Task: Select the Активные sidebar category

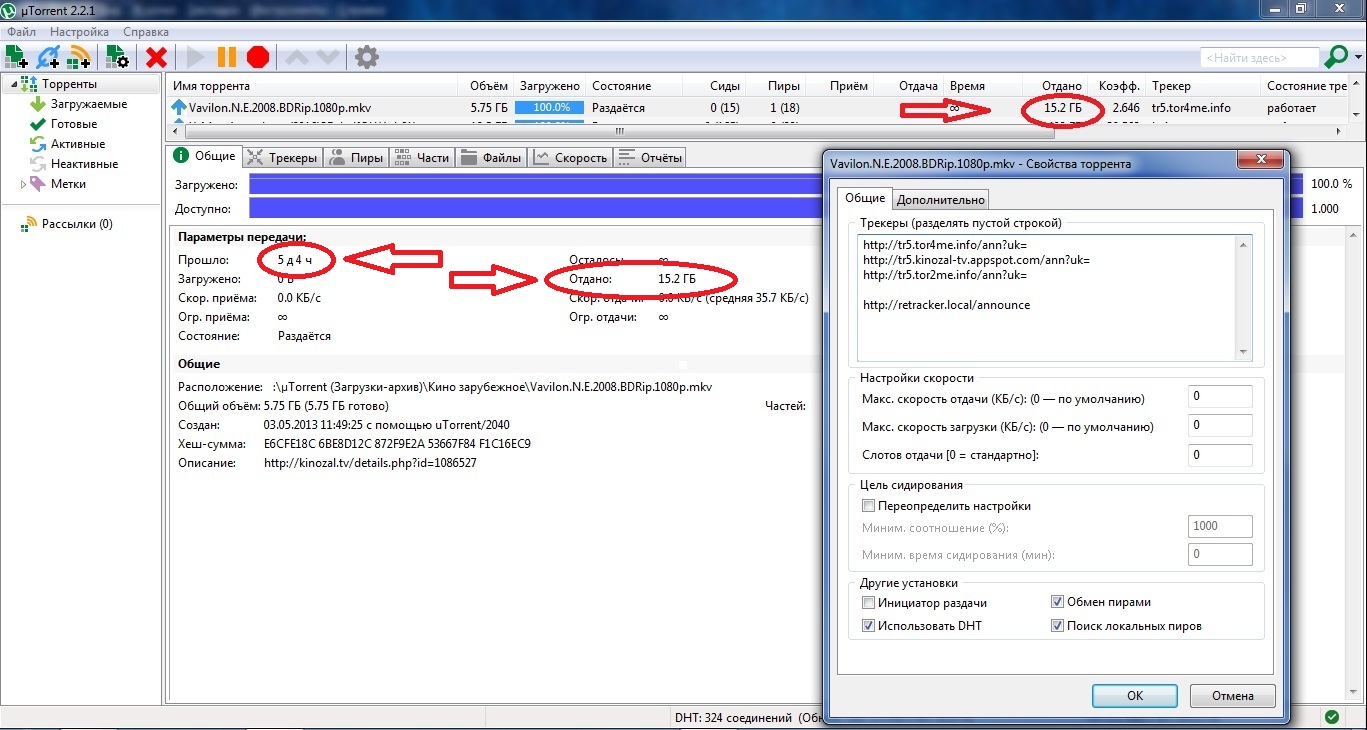Action: click(x=77, y=144)
